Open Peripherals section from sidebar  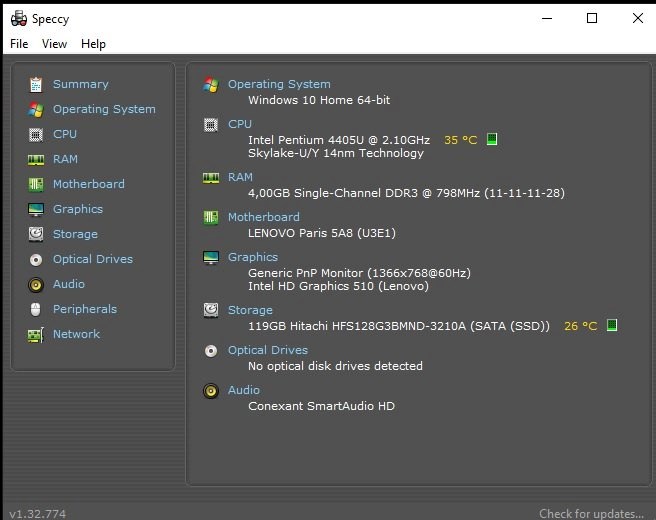[85, 309]
